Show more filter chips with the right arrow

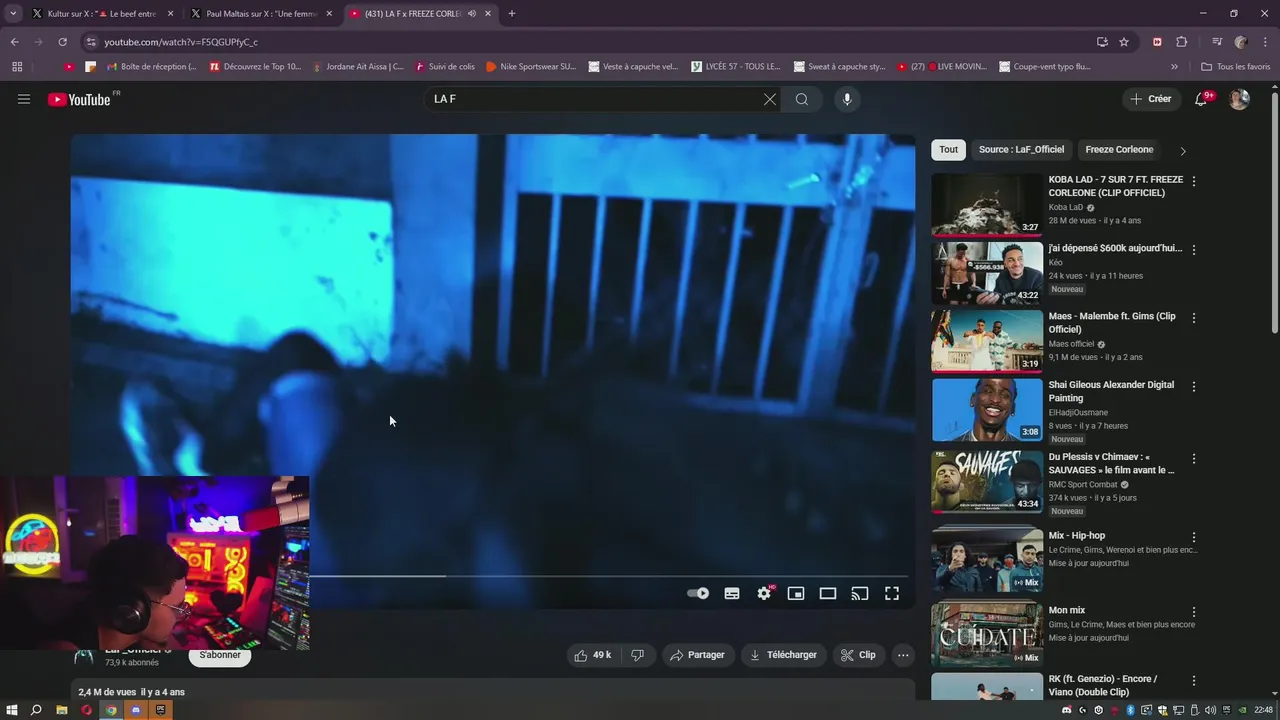click(1183, 151)
